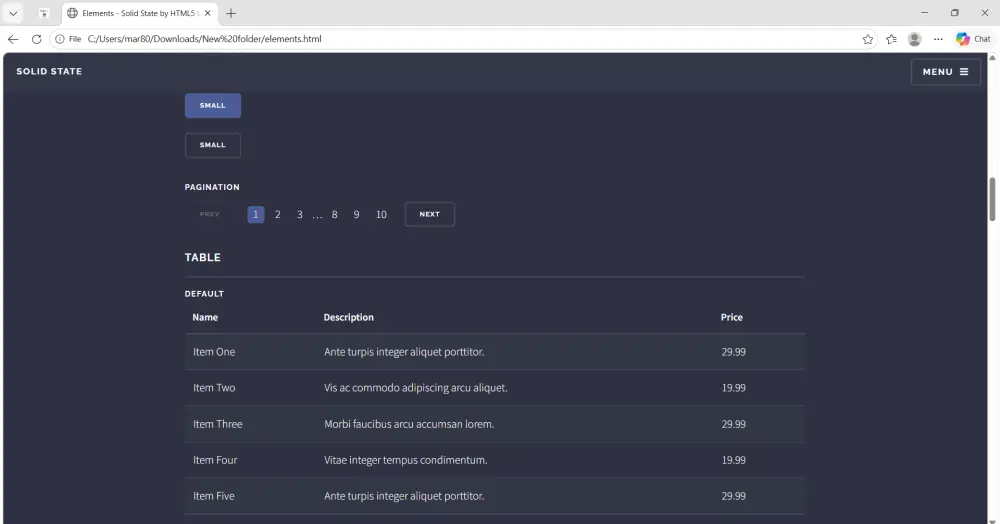The image size is (1000, 524).
Task: Select the Item Three cell
Action: [x=218, y=424]
